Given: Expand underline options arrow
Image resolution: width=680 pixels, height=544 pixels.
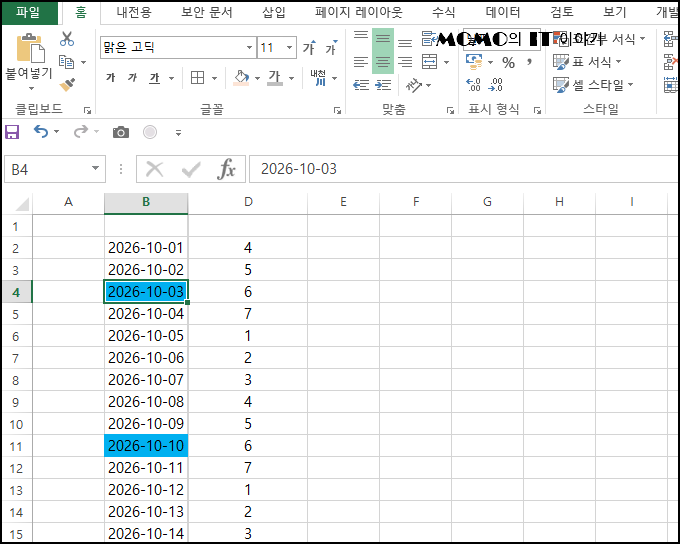Looking at the screenshot, I should tap(172, 79).
